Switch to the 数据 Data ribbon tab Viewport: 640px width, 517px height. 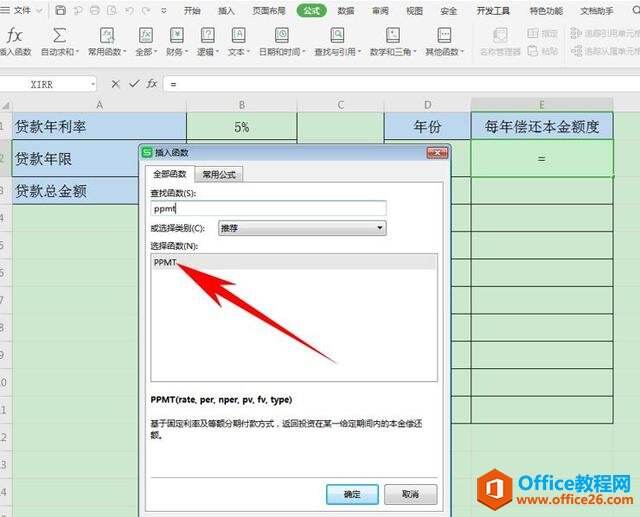(346, 11)
